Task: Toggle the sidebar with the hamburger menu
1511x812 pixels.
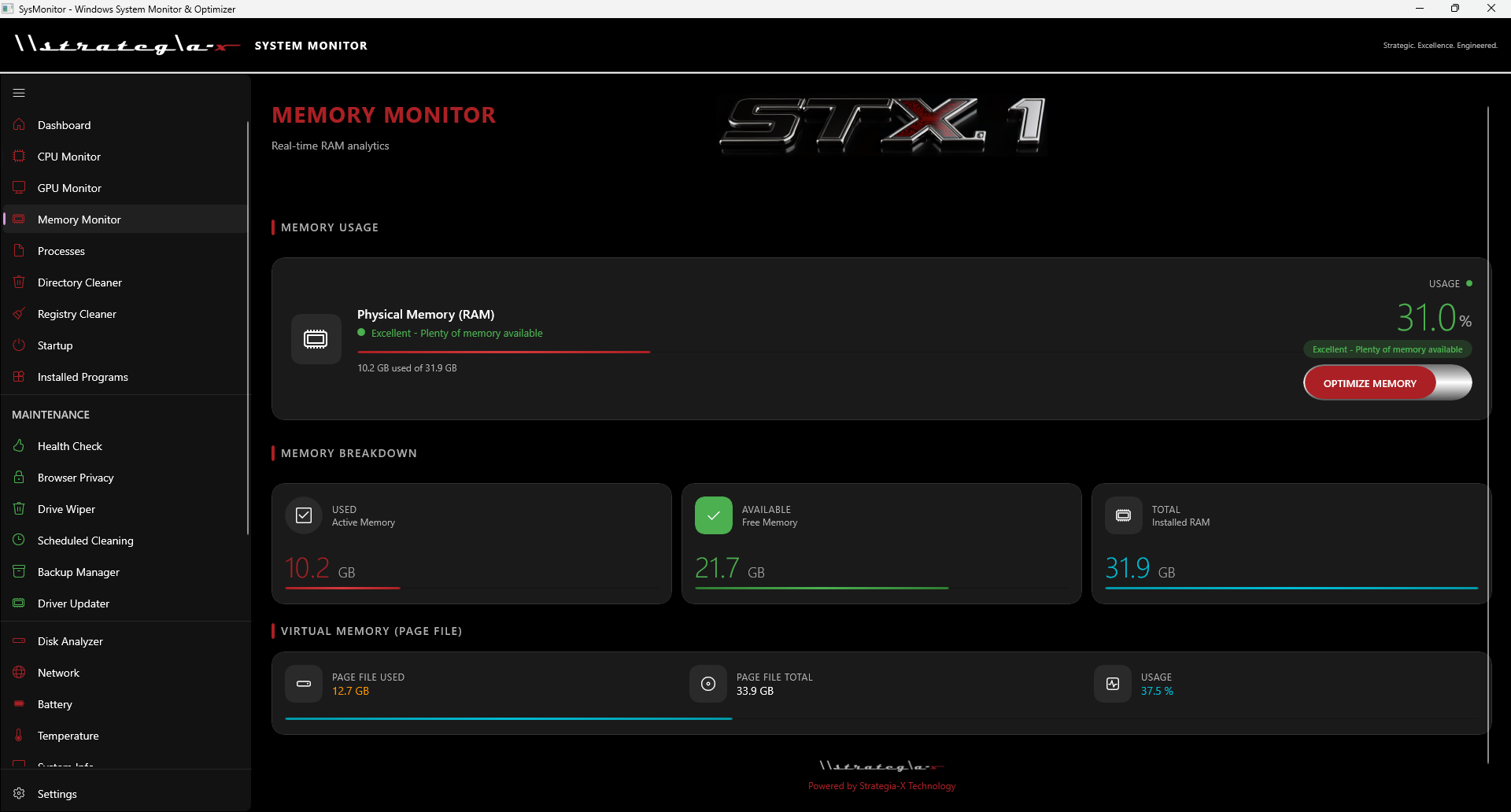Action: [x=19, y=92]
